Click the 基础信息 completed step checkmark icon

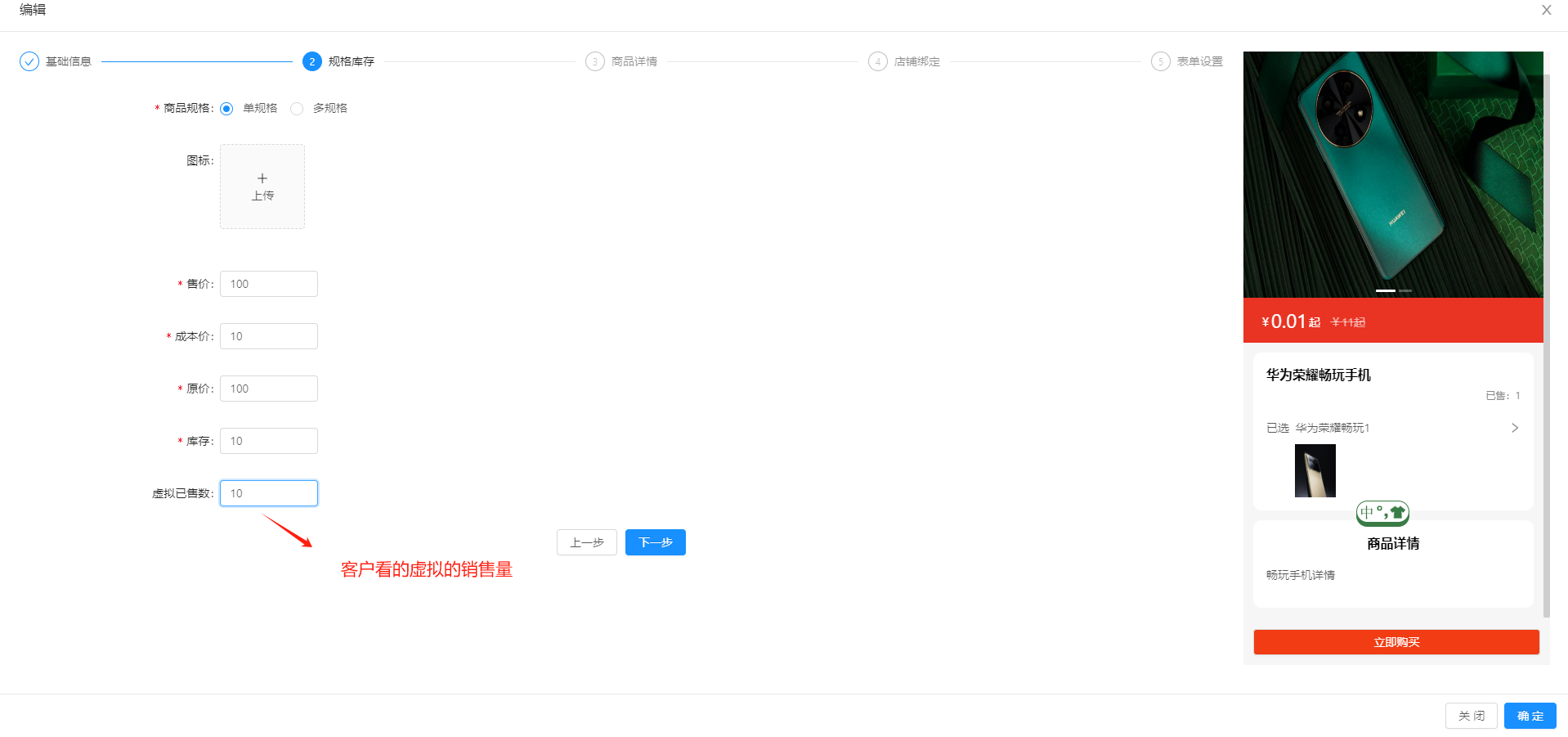[29, 61]
